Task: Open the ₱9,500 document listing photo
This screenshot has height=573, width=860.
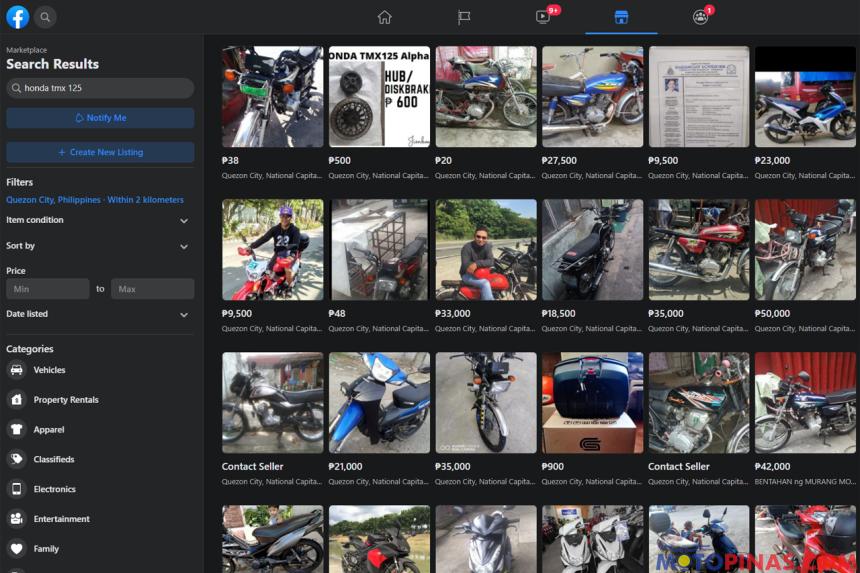Action: point(699,97)
